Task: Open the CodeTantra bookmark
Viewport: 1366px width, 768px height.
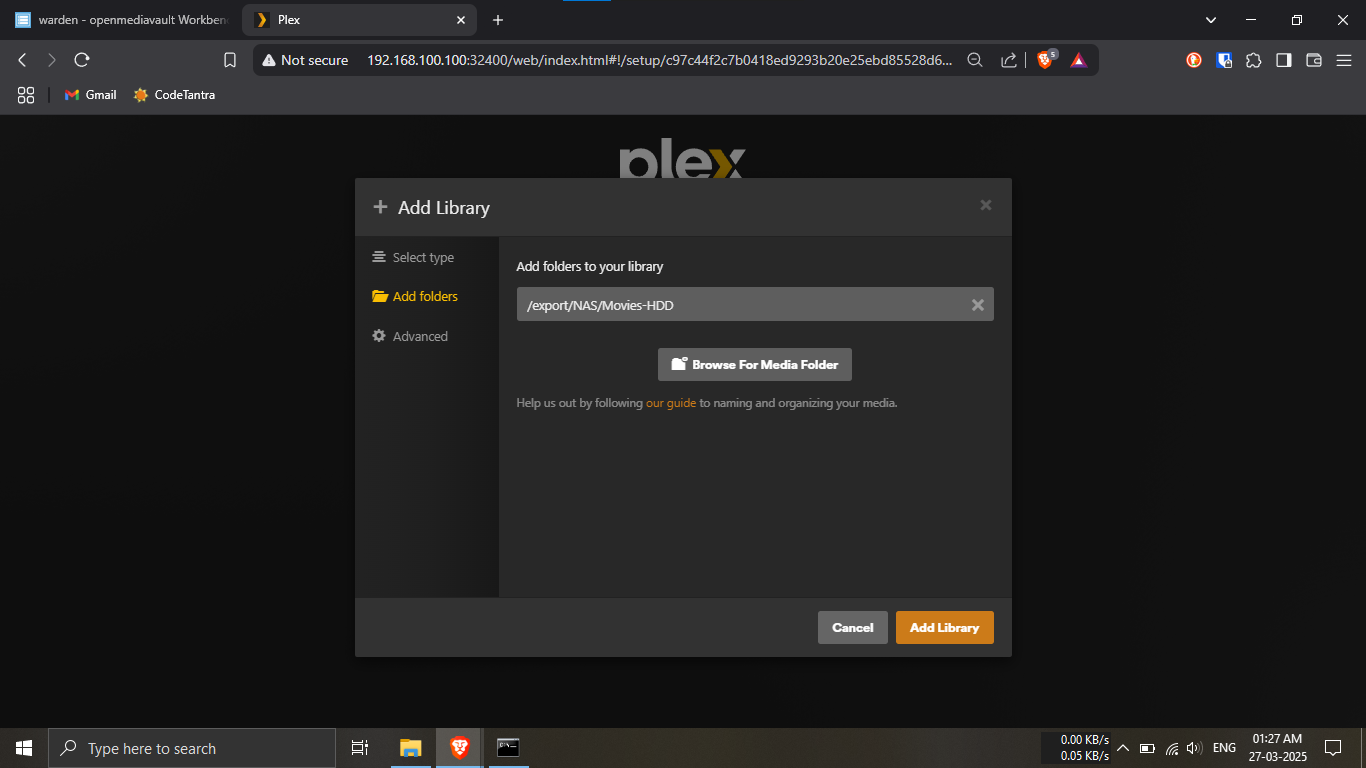Action: 174,95
